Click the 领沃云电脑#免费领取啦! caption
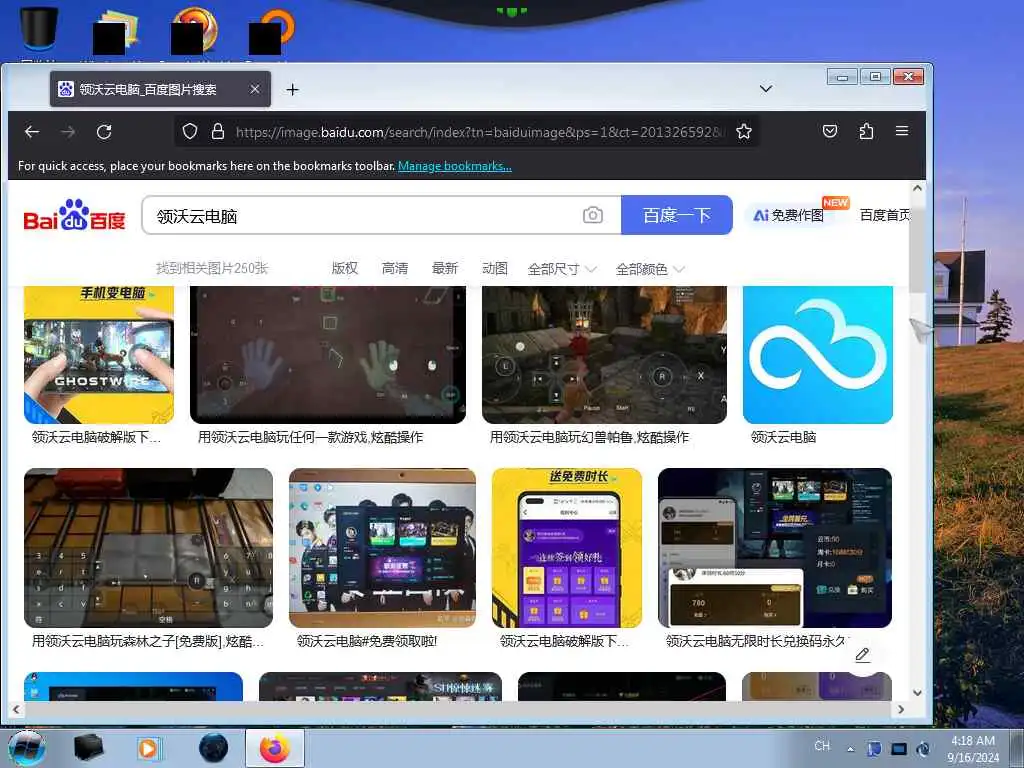The image size is (1024, 768). 367,641
